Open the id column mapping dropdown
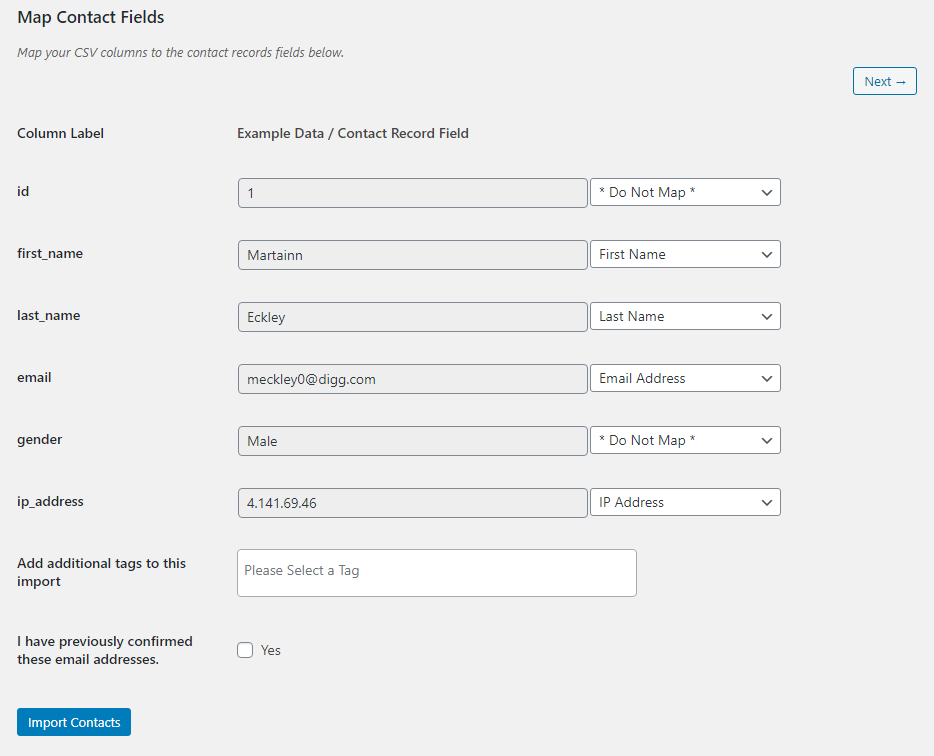The width and height of the screenshot is (934, 756). tap(685, 192)
